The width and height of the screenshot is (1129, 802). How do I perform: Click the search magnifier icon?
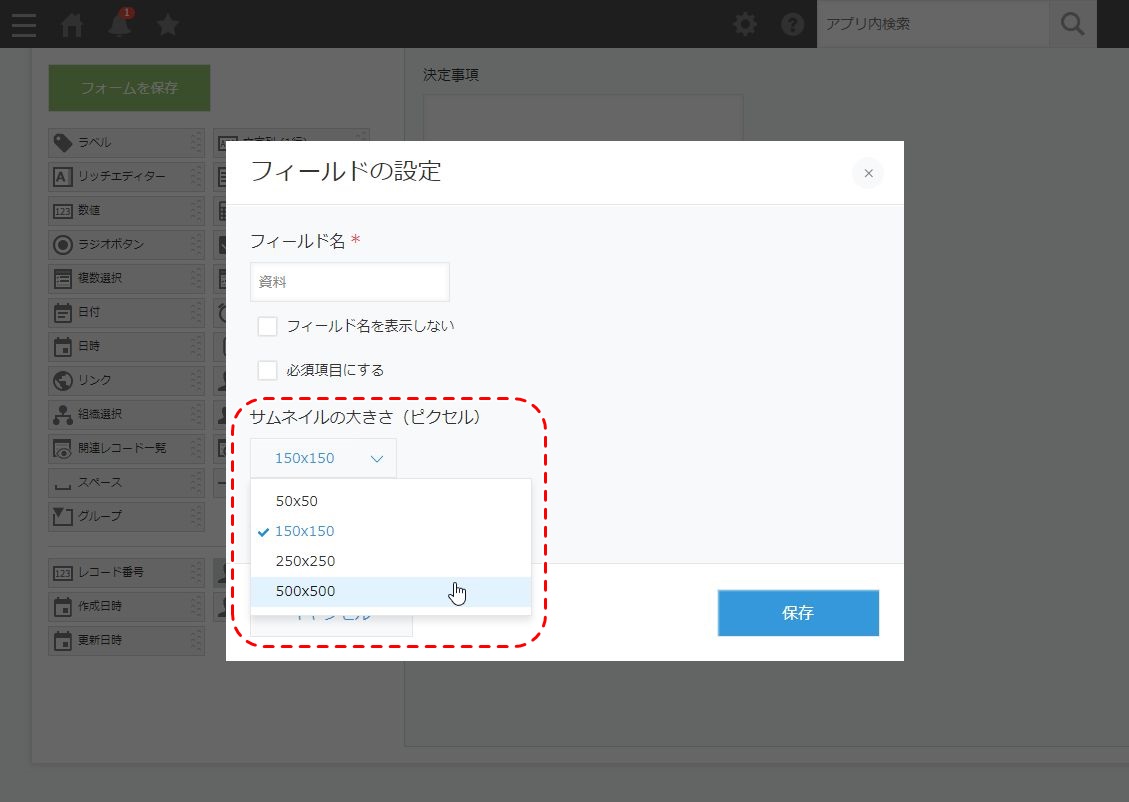pos(1072,24)
